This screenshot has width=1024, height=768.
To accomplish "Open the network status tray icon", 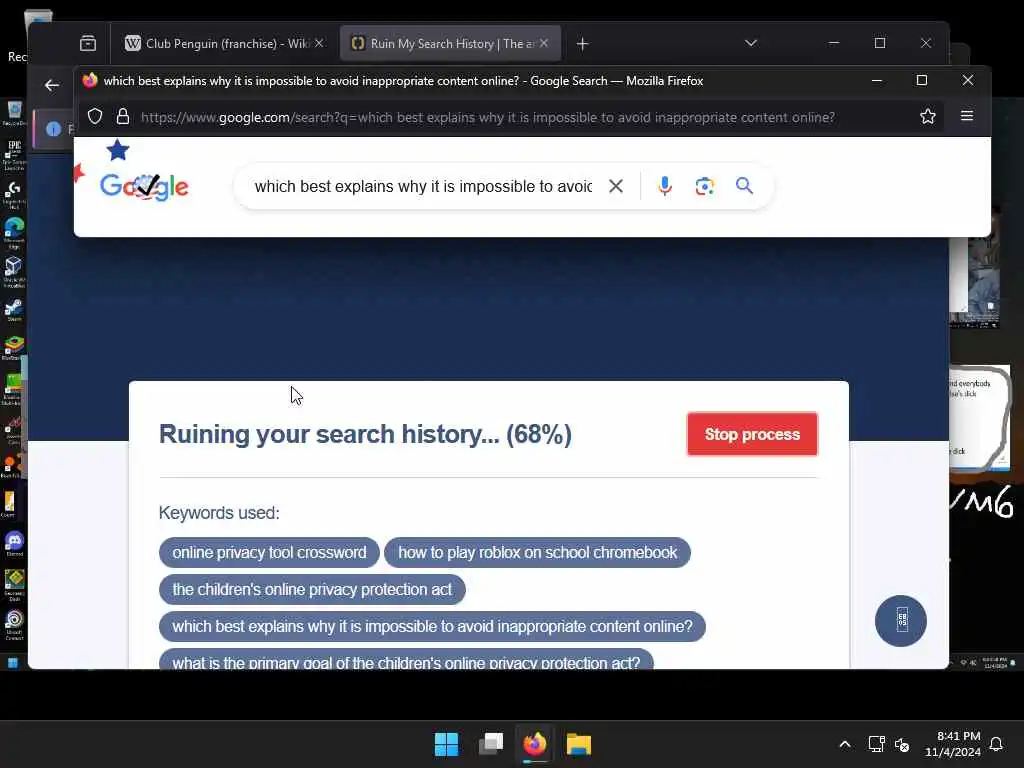I will tap(876, 744).
